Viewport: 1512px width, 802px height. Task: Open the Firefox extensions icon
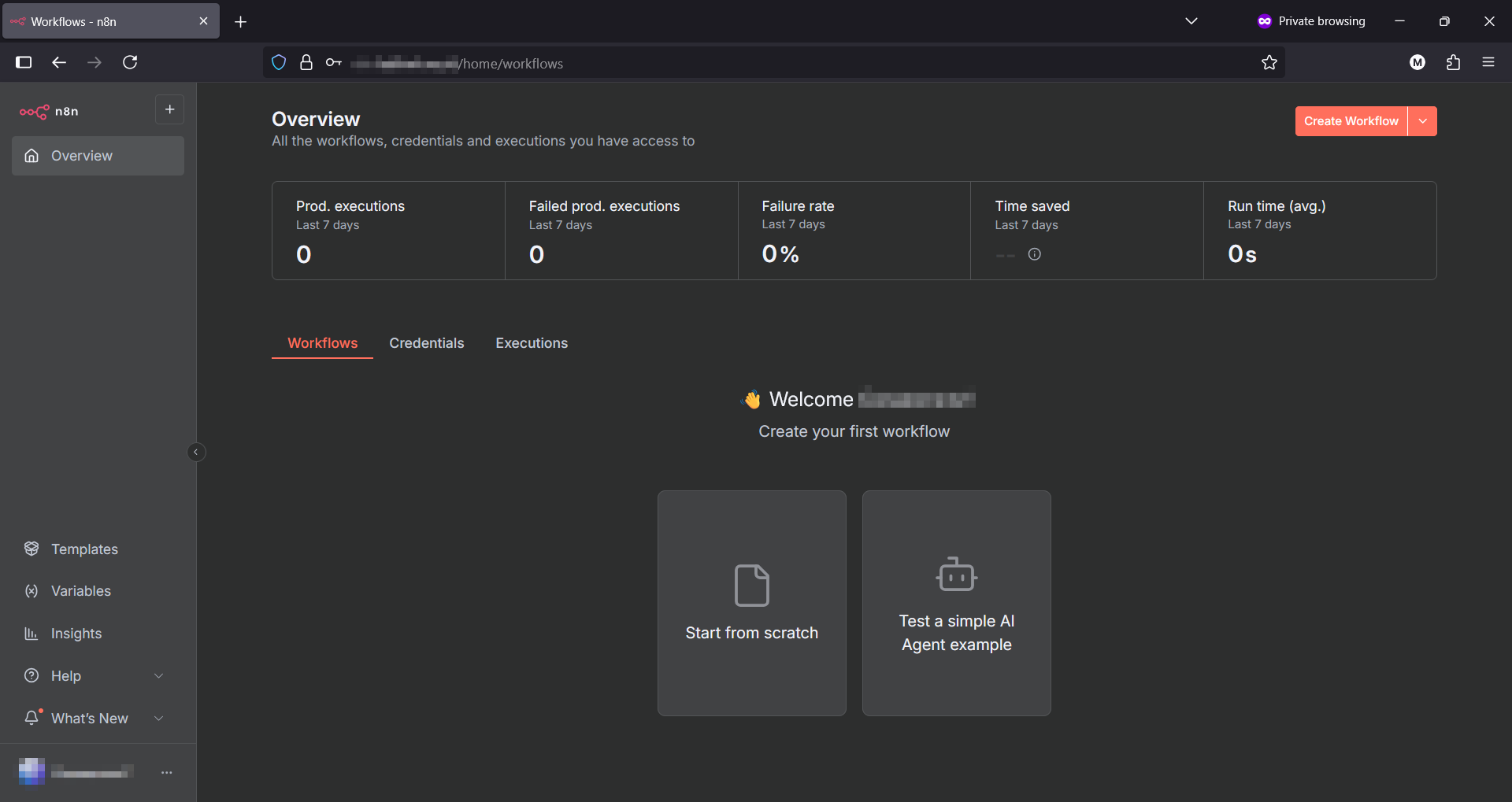1454,62
